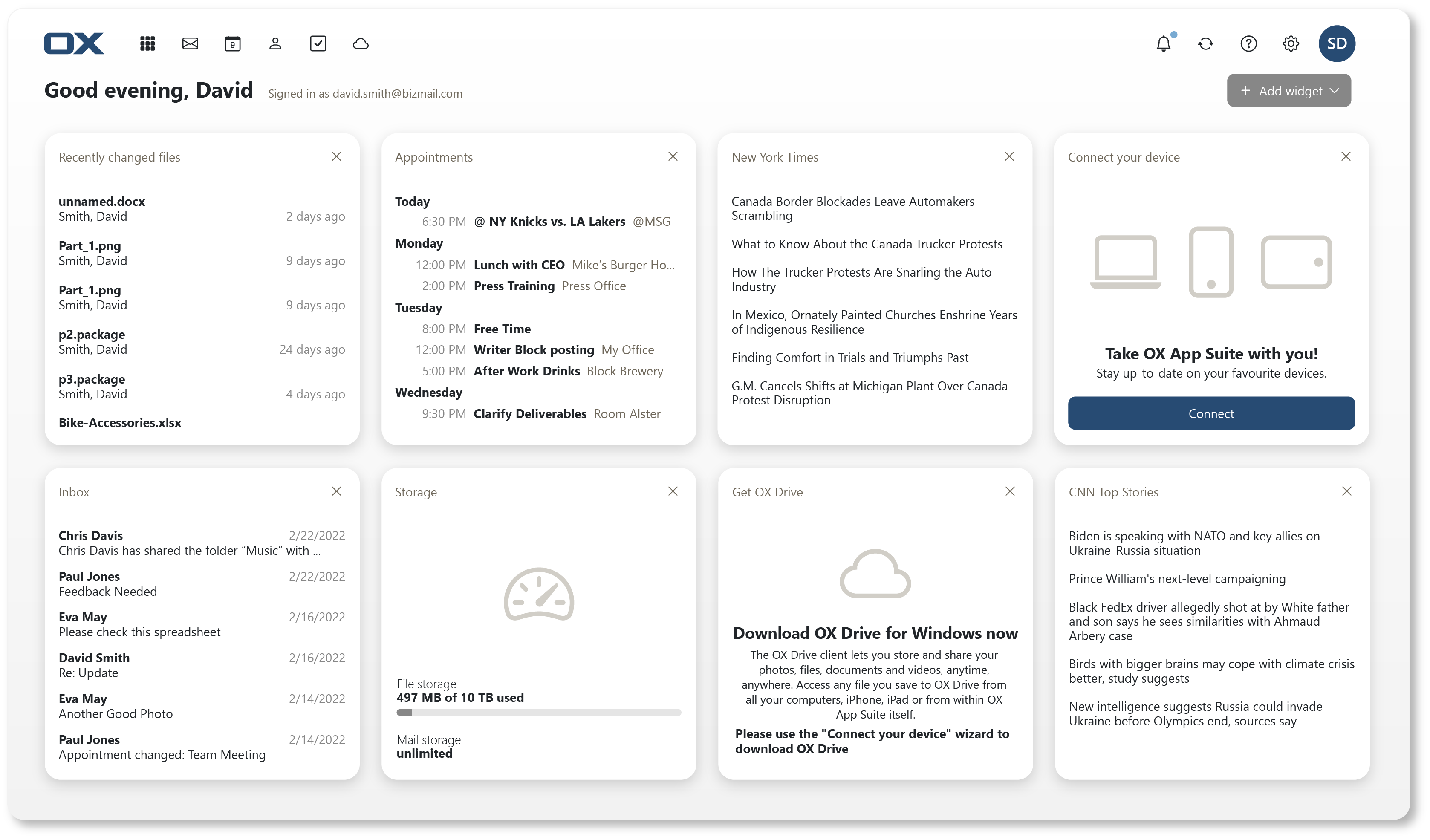This screenshot has height=840, width=1430.
Task: Close the Inbox widget
Action: pos(337,491)
